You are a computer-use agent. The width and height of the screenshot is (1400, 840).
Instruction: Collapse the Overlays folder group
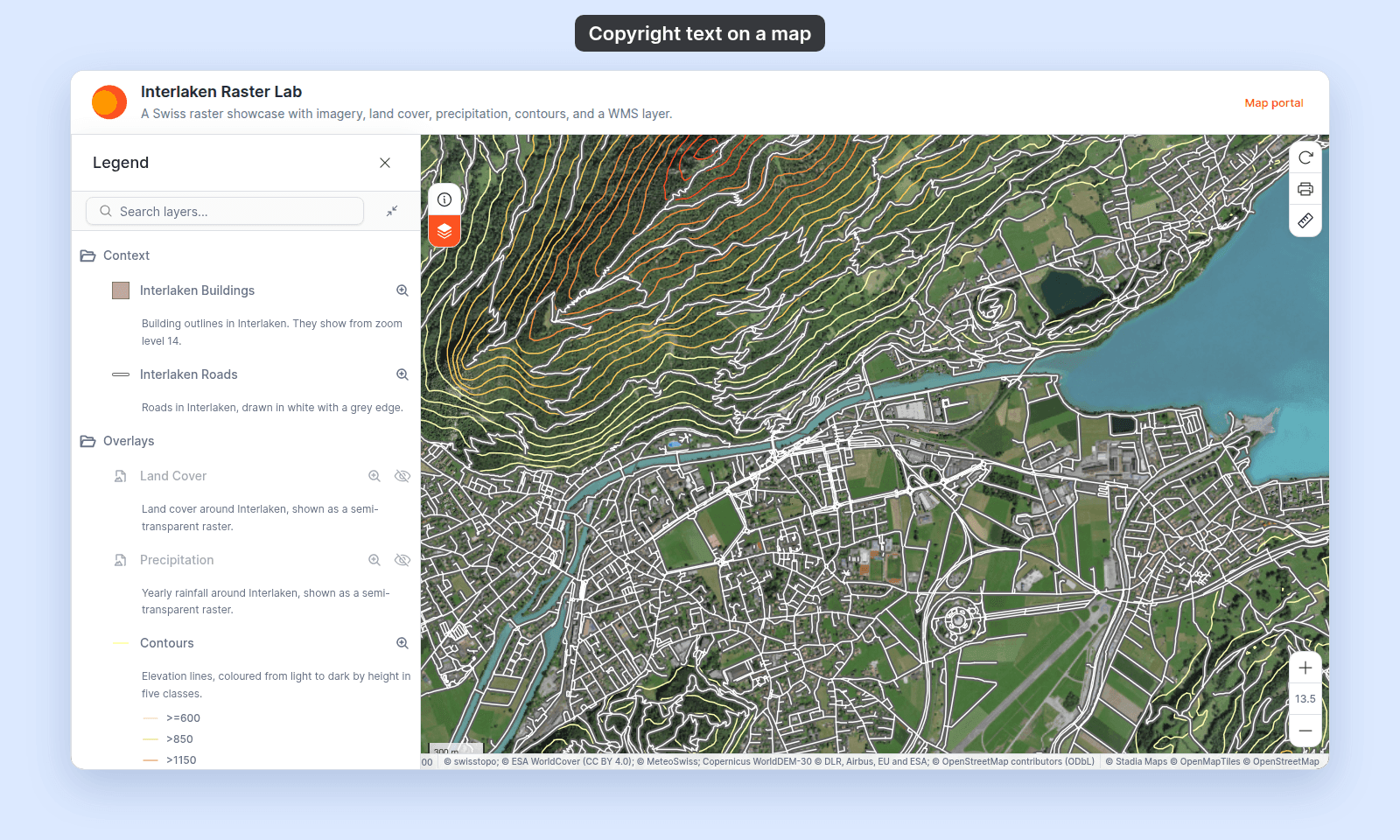point(87,441)
